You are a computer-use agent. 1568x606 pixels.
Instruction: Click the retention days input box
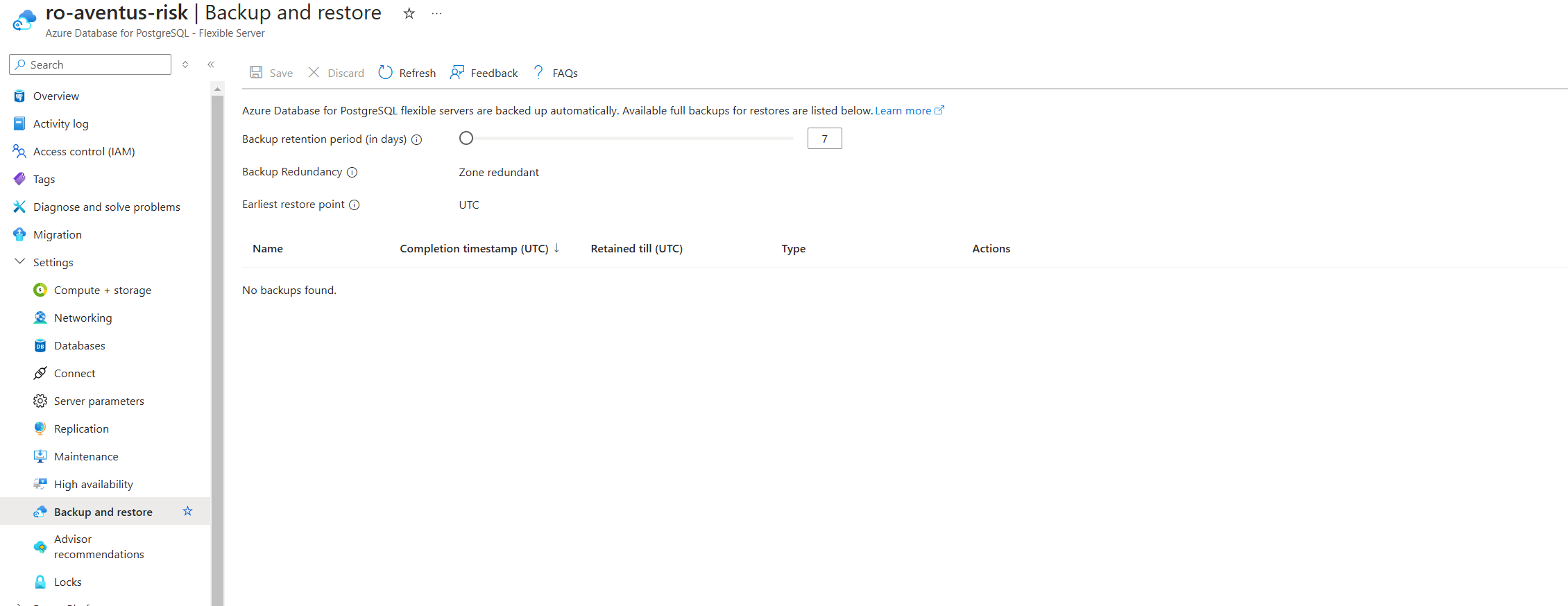tap(824, 139)
